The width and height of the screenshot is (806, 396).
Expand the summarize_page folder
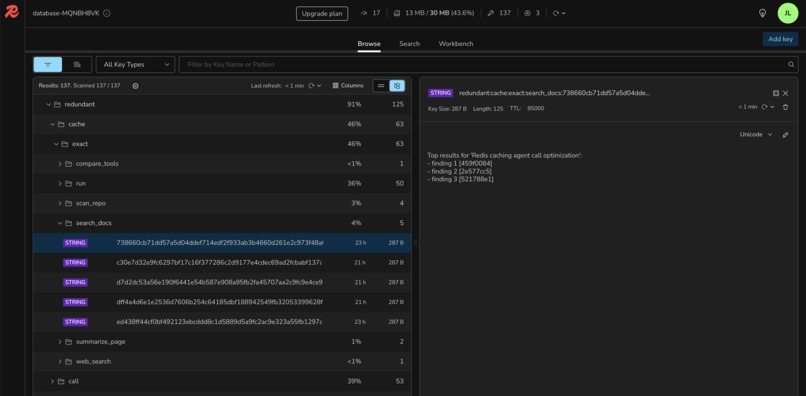pyautogui.click(x=60, y=341)
